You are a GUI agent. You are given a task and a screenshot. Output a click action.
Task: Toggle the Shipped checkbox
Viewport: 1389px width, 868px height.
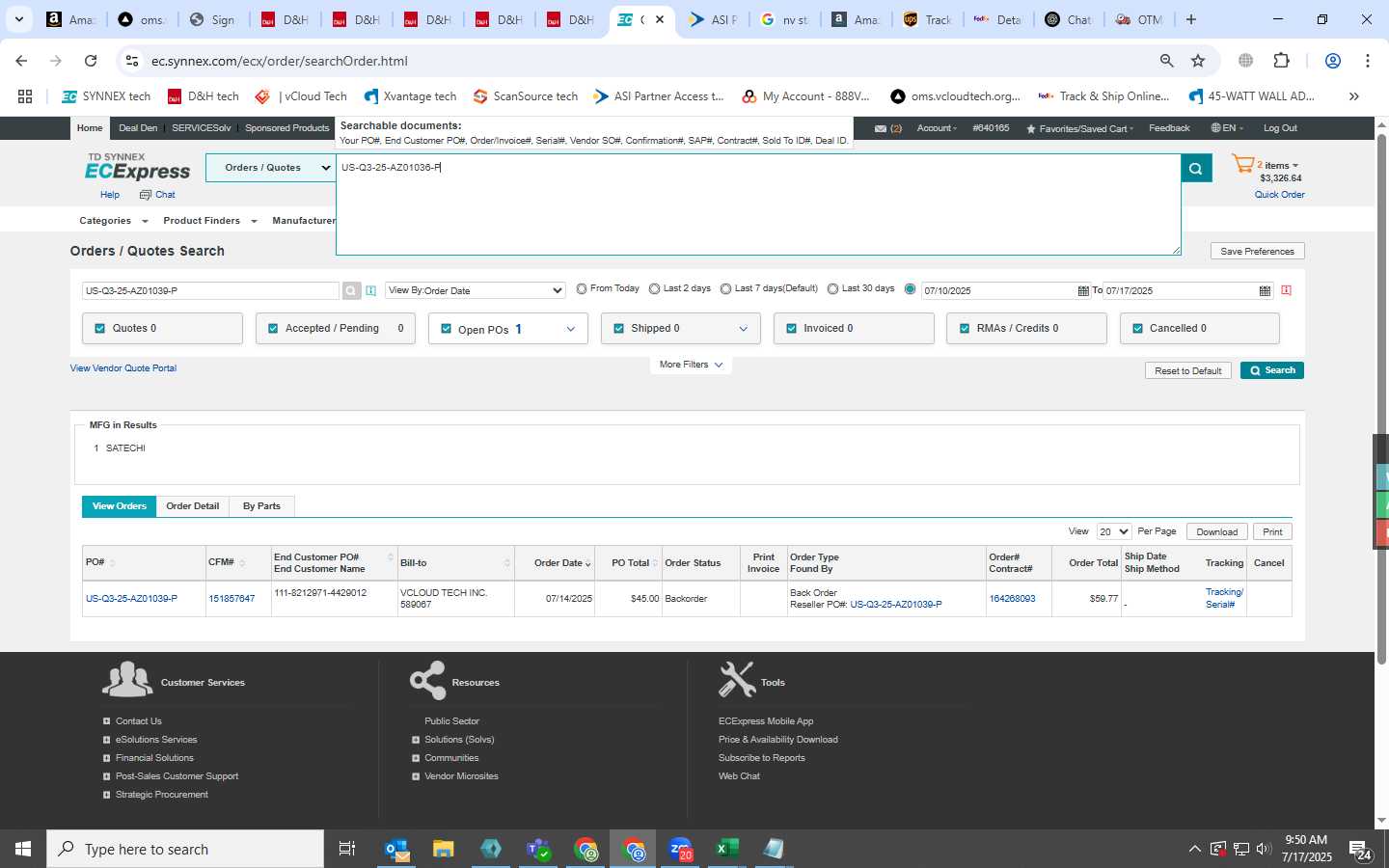pyautogui.click(x=618, y=329)
